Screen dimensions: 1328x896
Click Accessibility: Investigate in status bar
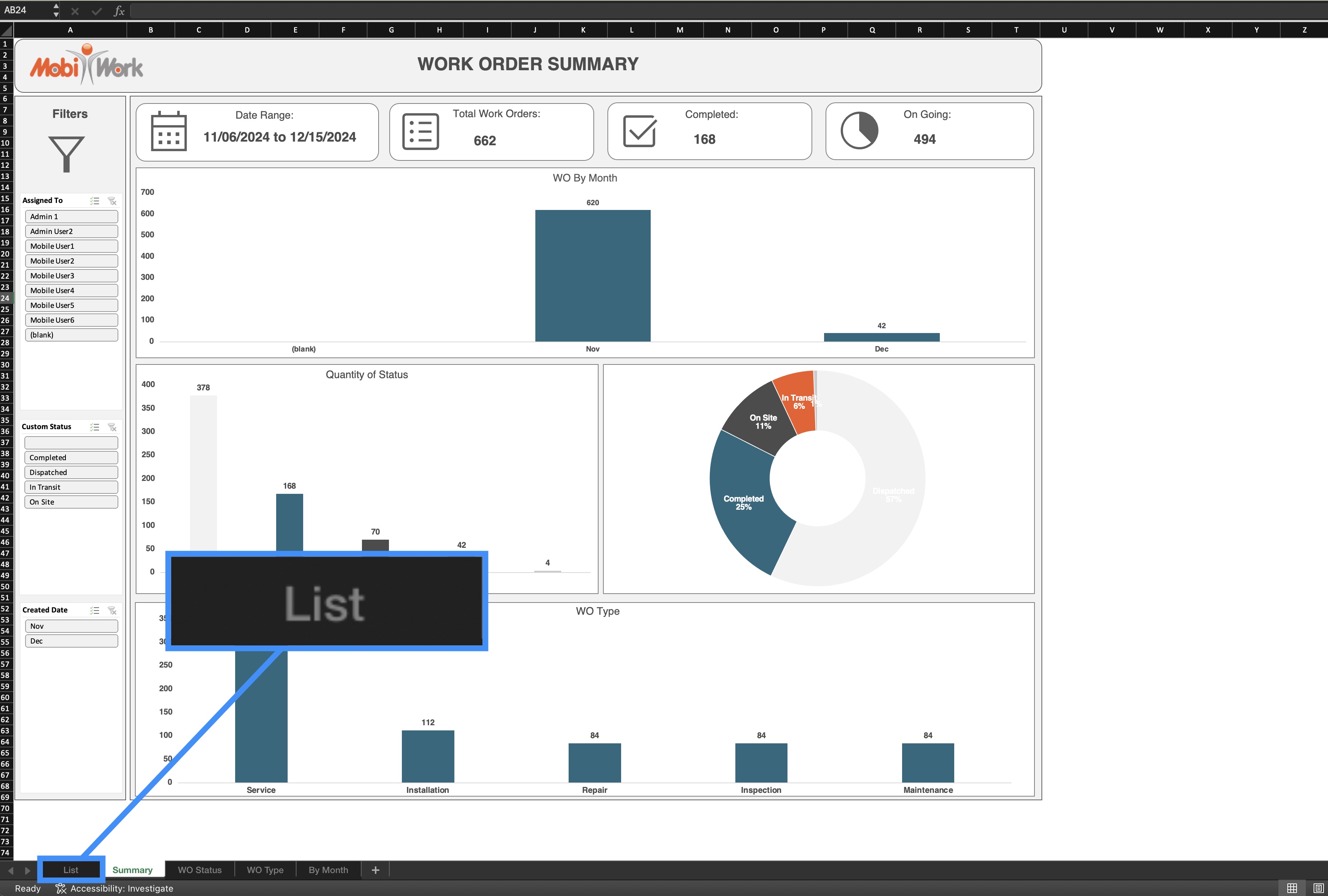114,888
